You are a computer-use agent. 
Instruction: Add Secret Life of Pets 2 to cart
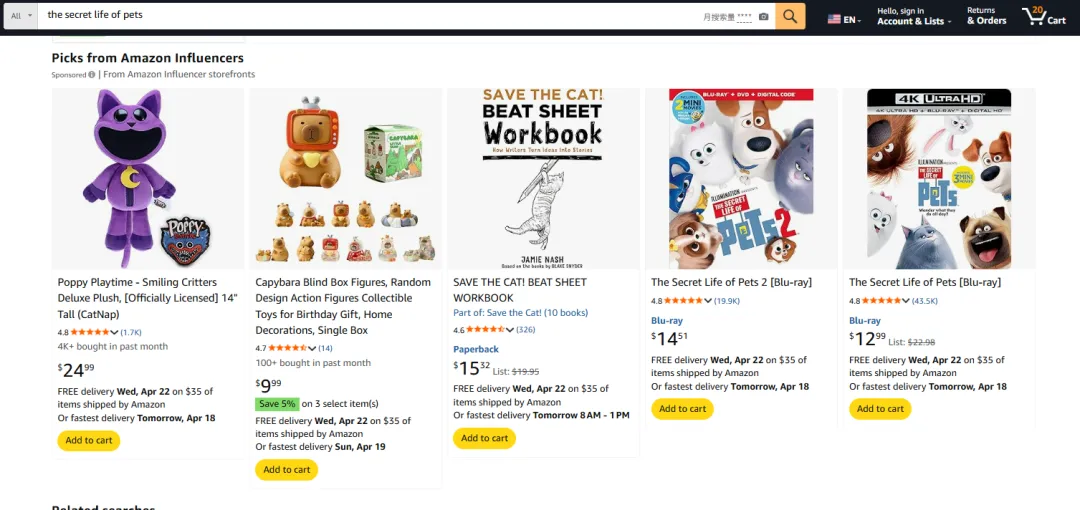pos(683,408)
